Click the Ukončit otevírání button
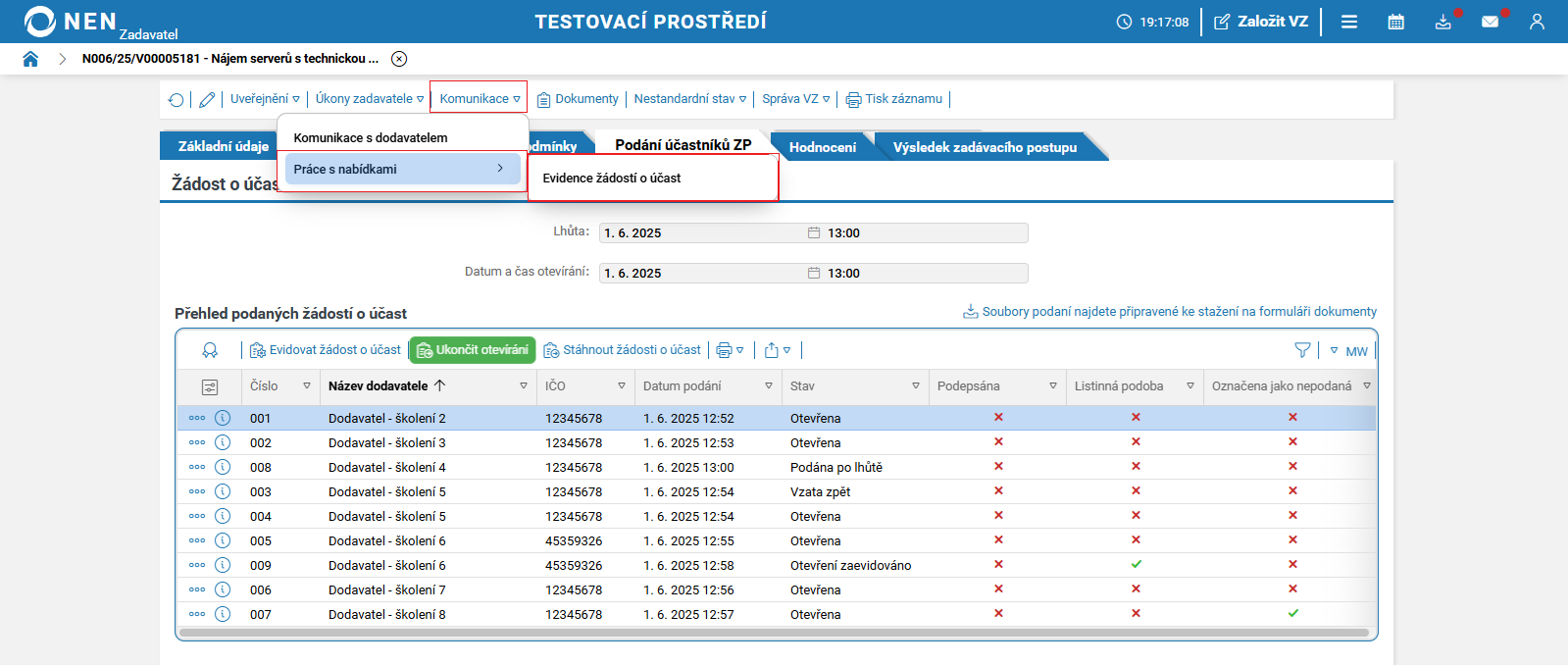The image size is (1568, 665). click(473, 350)
